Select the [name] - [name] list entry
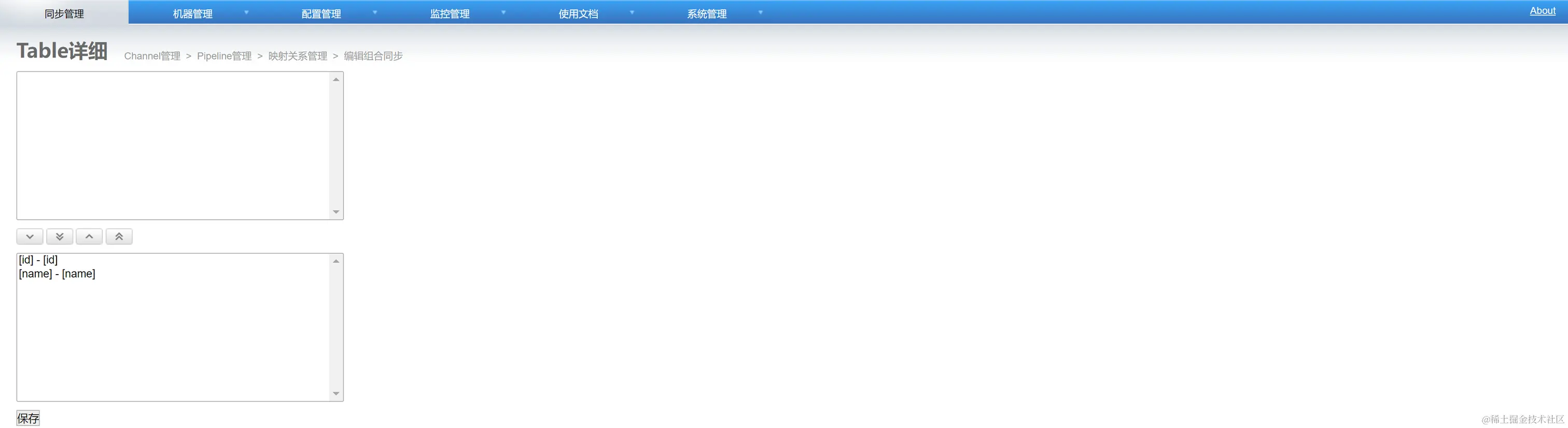 [x=173, y=274]
